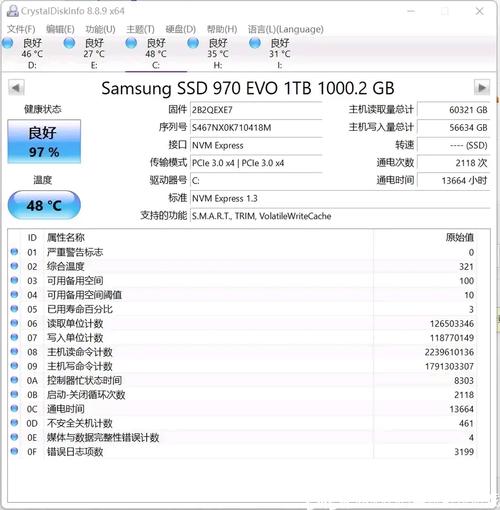Click raw value 118770149 for write units

452,338
